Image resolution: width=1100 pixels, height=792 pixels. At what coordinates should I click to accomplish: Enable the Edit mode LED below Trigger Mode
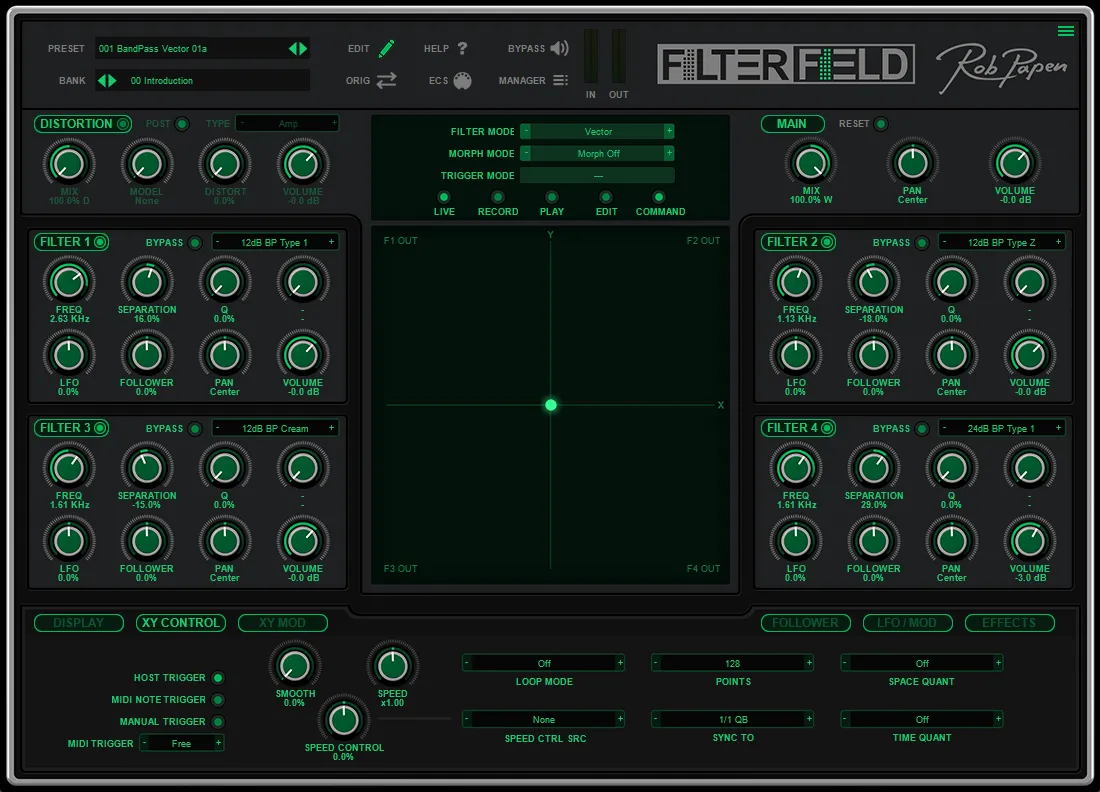click(x=605, y=197)
